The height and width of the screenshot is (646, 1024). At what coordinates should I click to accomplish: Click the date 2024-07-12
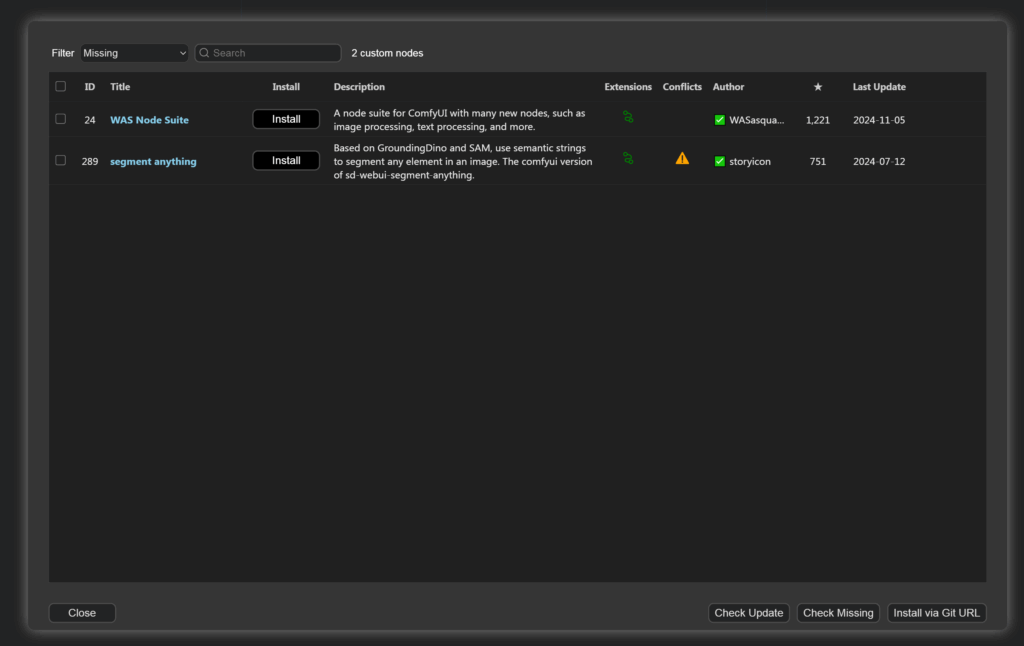(879, 161)
